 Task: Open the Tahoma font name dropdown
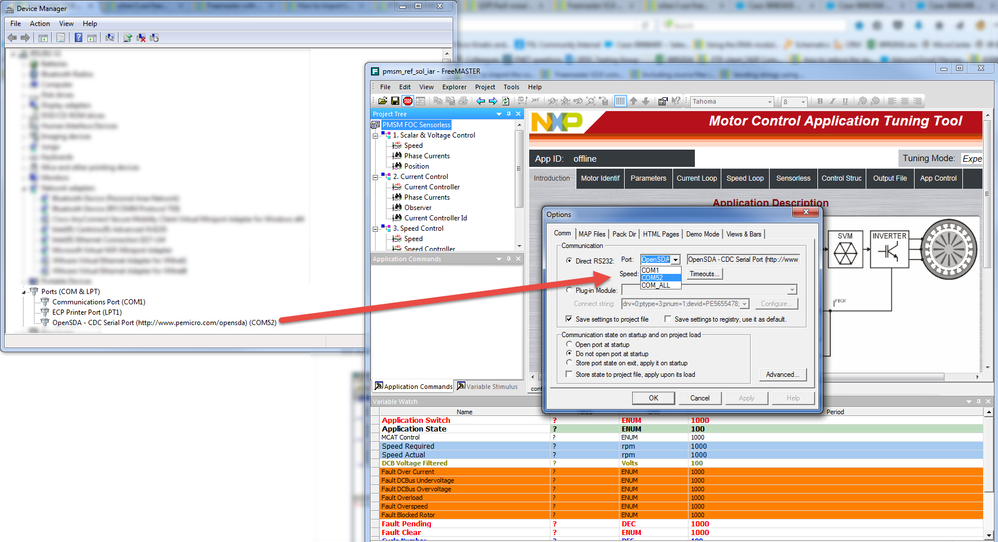tap(770, 102)
